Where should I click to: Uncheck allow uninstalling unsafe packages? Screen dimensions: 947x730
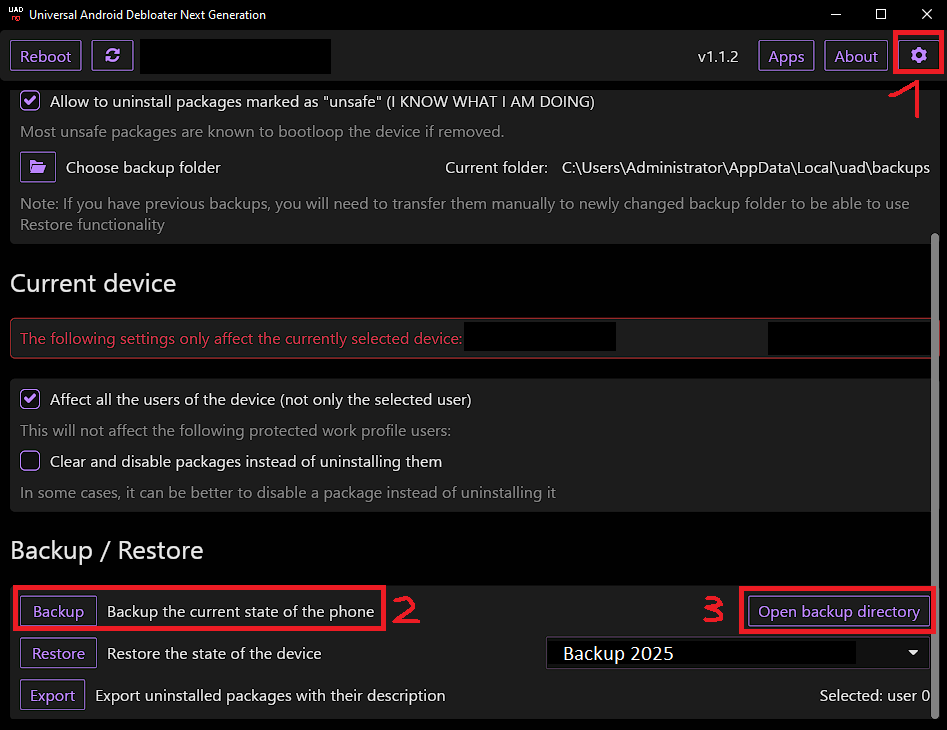tap(31, 101)
